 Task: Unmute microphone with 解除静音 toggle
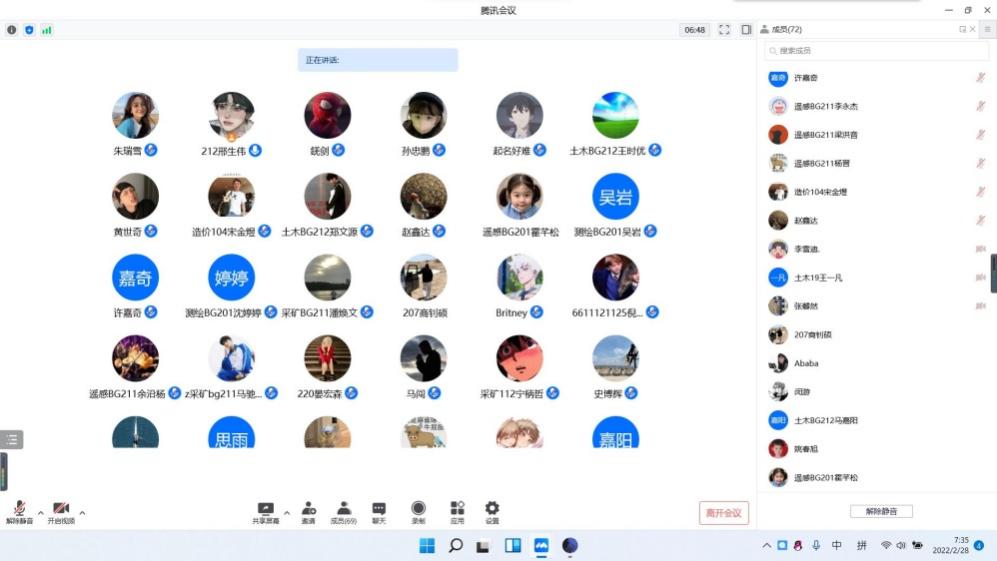click(20, 510)
